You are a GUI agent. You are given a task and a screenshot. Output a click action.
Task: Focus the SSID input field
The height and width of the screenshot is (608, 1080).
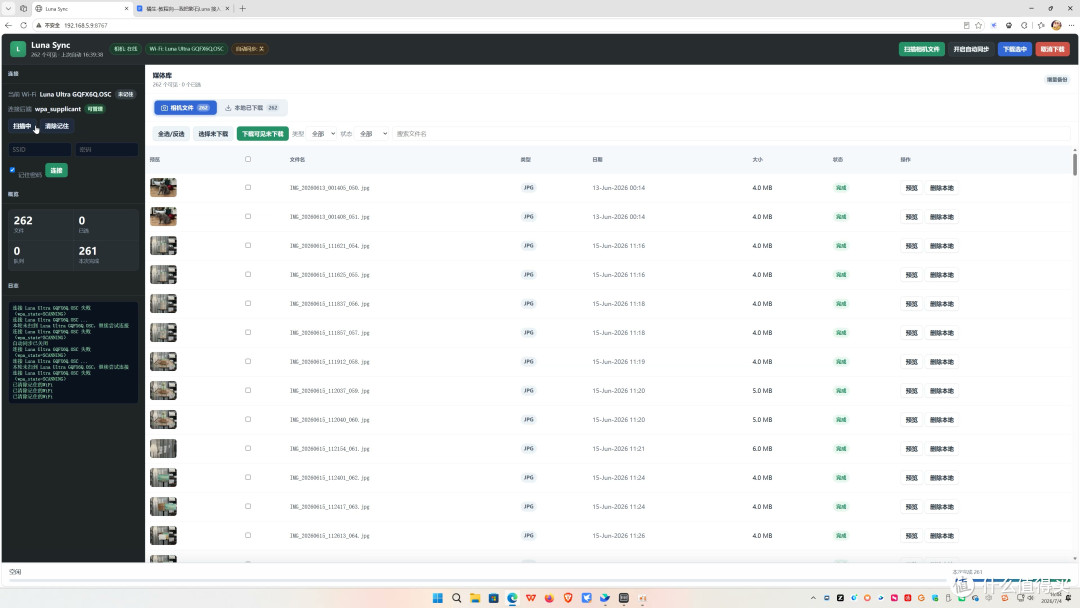coord(39,149)
